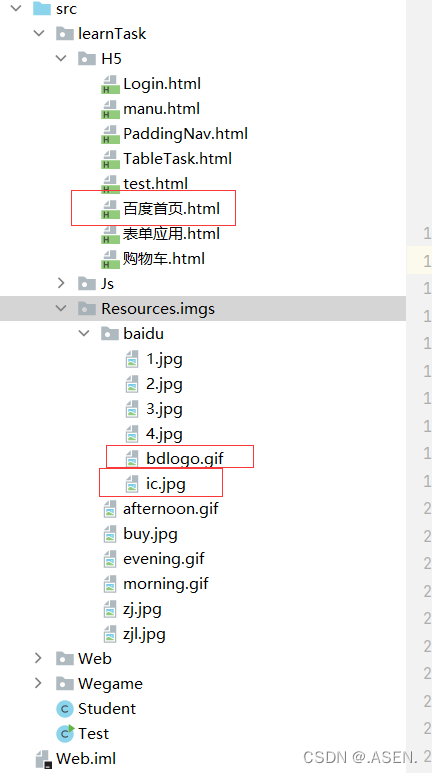The image size is (432, 773).
Task: Click the Login.html file icon
Action: (110, 84)
